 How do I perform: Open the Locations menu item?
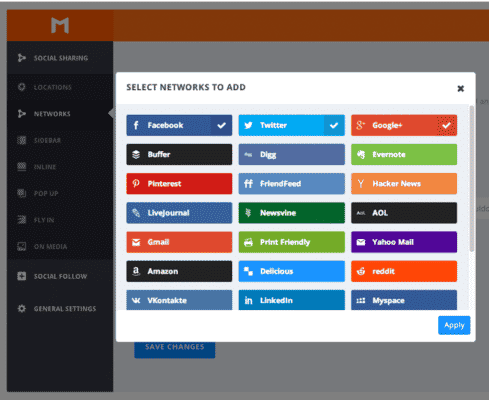click(x=53, y=87)
